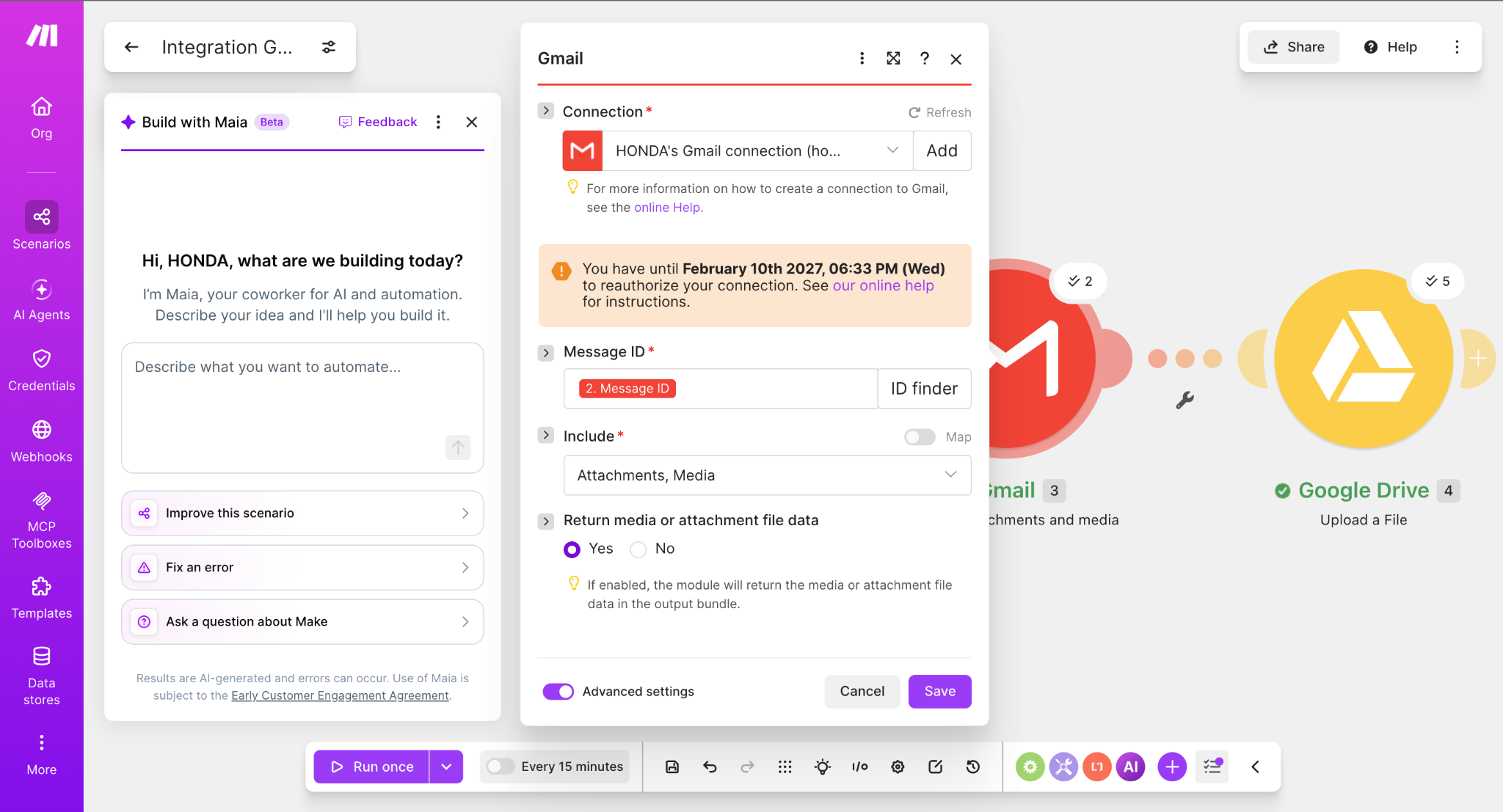The height and width of the screenshot is (812, 1503).
Task: Click the Make logo at top left
Action: point(42,35)
